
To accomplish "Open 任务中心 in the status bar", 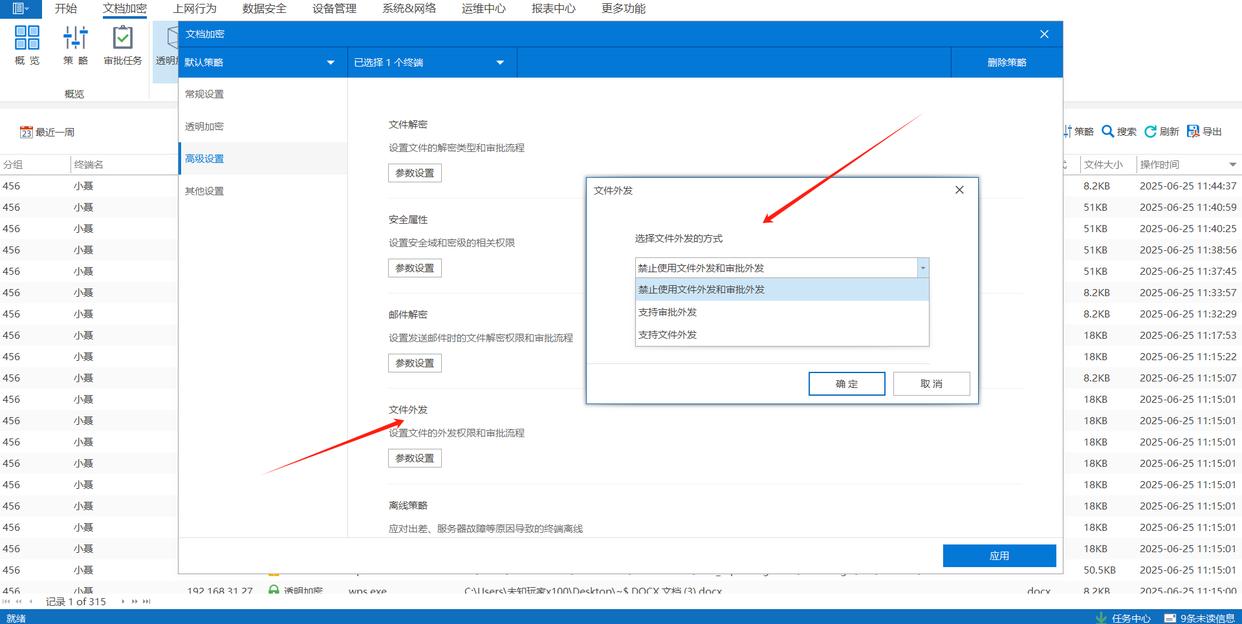I will [x=1123, y=618].
